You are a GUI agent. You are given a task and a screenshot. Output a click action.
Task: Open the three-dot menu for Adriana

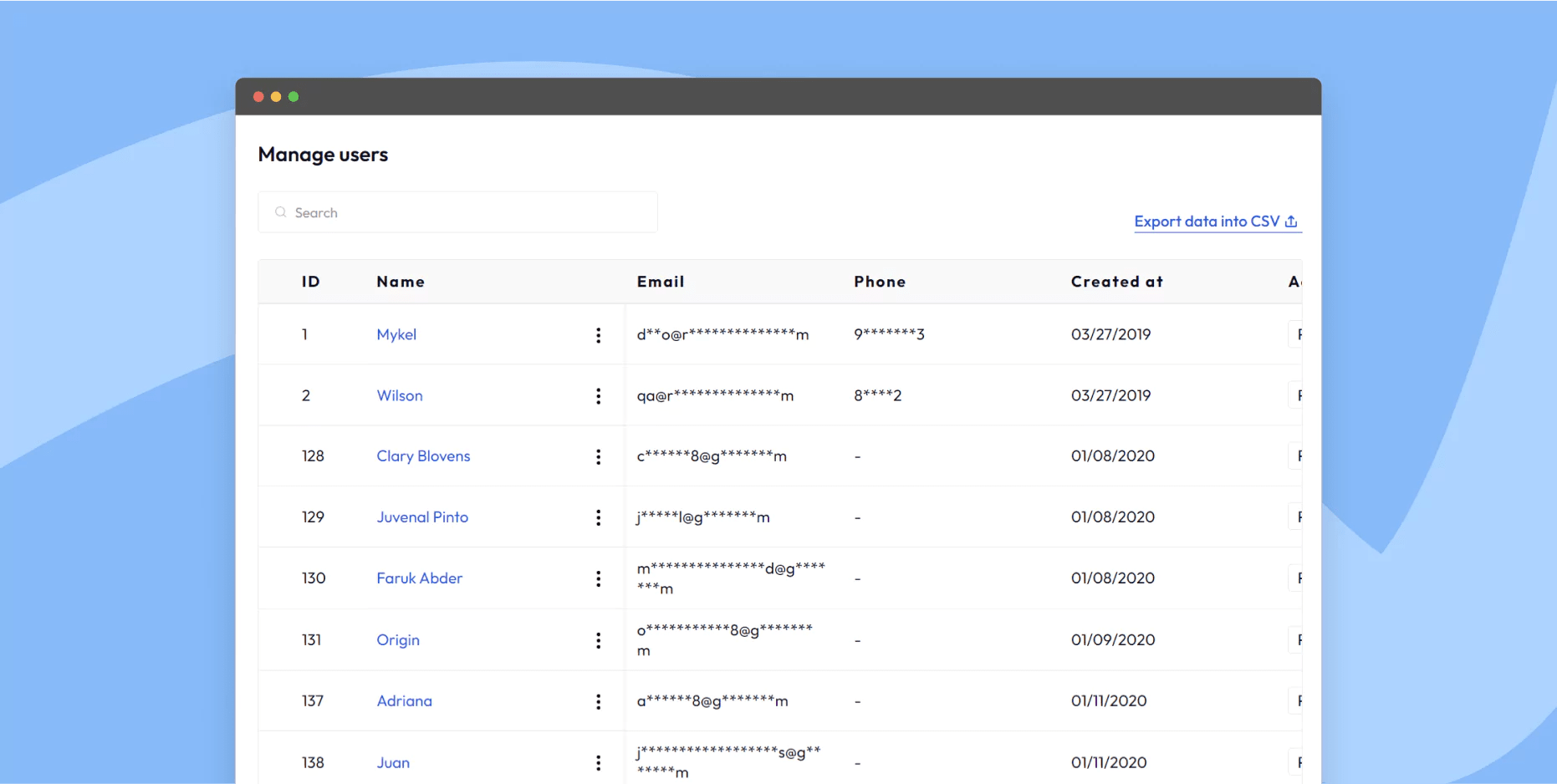[598, 701]
